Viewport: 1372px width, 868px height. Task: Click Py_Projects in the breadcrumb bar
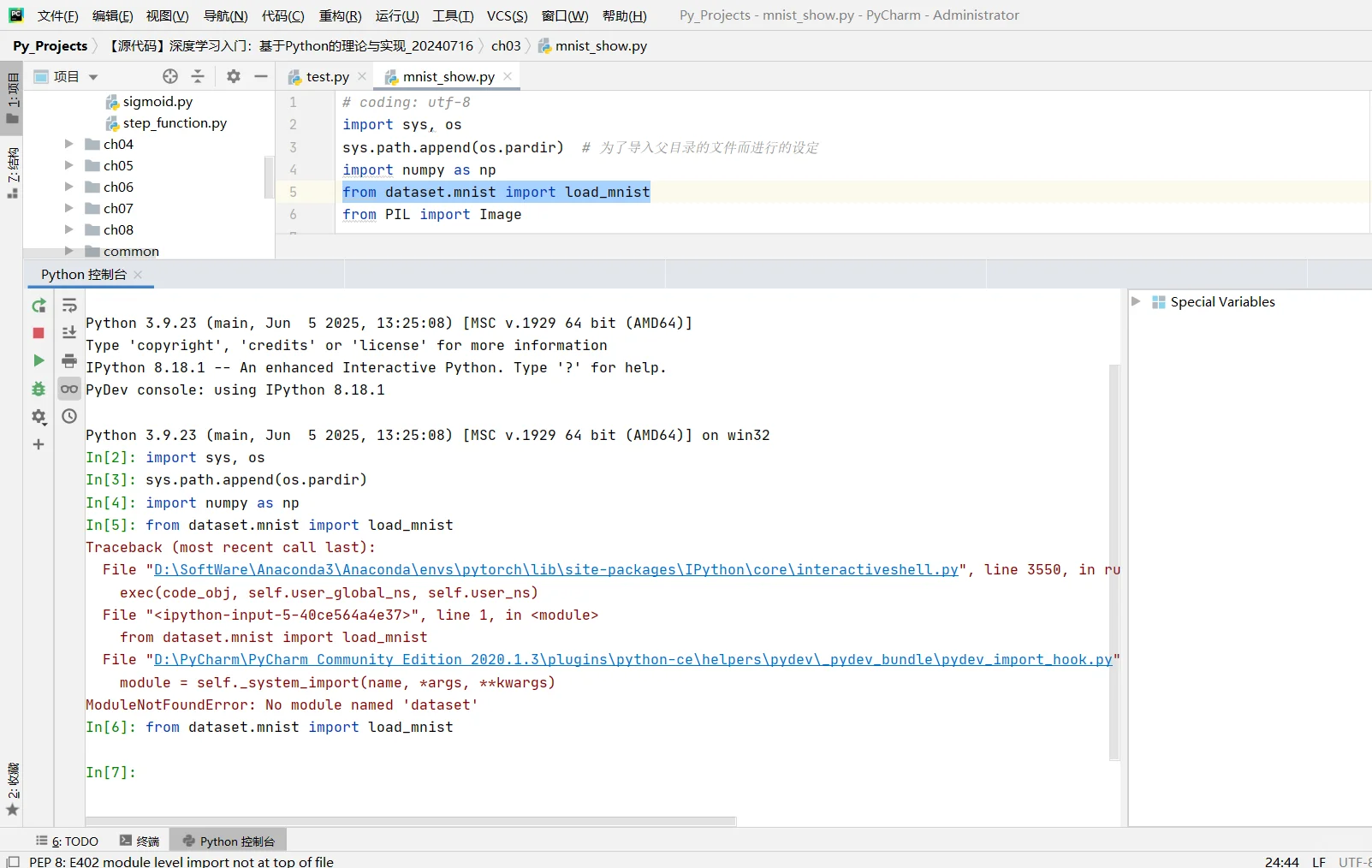point(50,45)
